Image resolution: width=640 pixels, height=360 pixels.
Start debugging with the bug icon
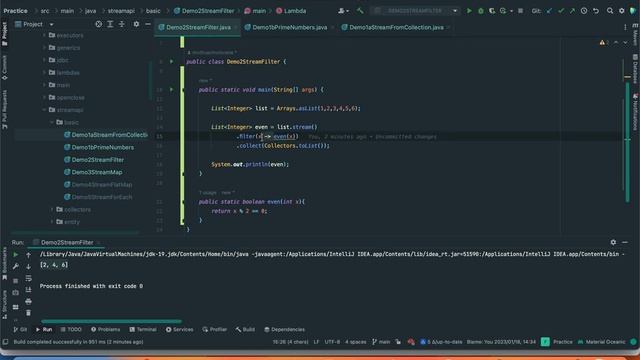pyautogui.click(x=480, y=11)
